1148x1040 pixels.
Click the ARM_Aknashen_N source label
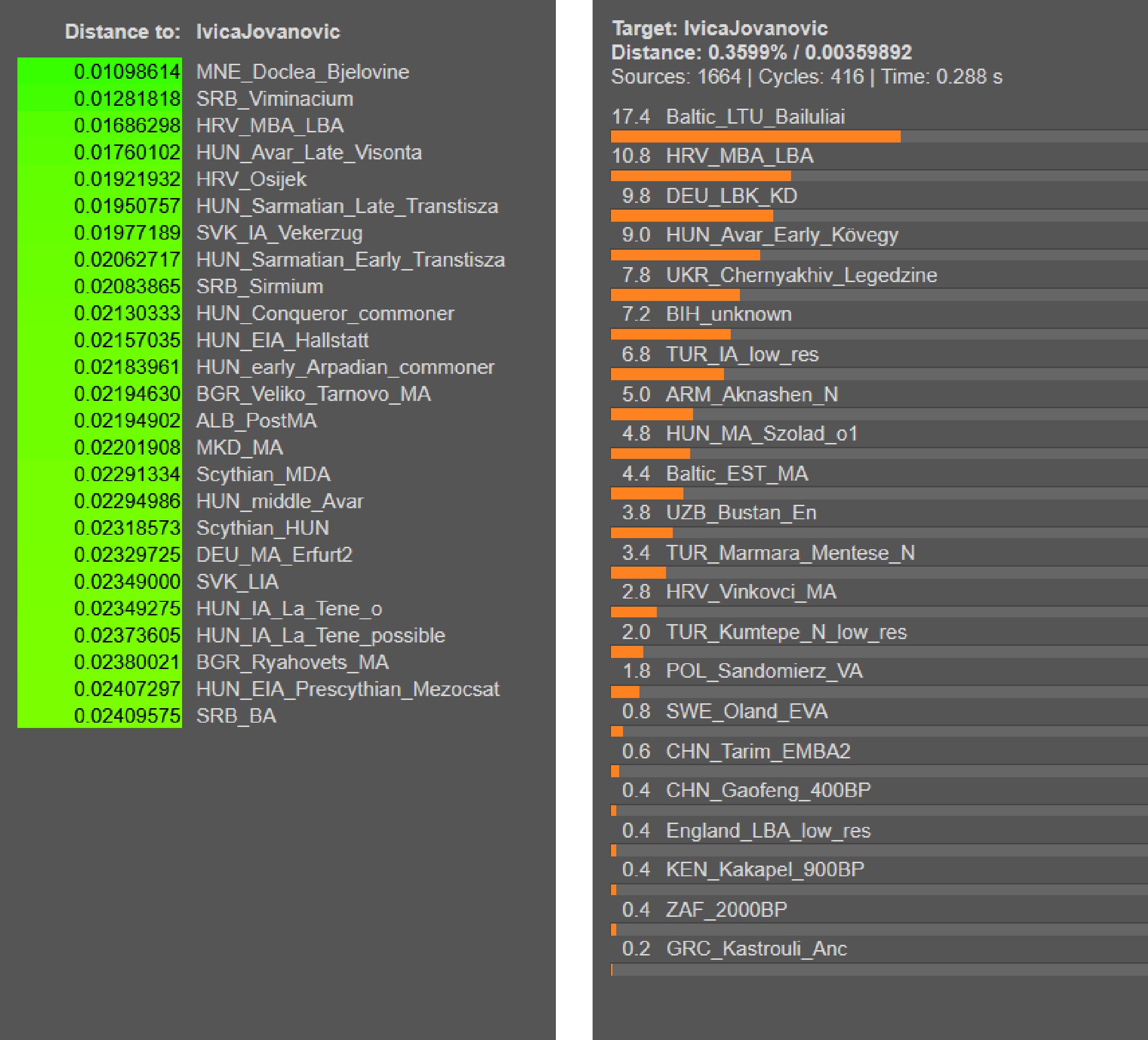coord(751,394)
